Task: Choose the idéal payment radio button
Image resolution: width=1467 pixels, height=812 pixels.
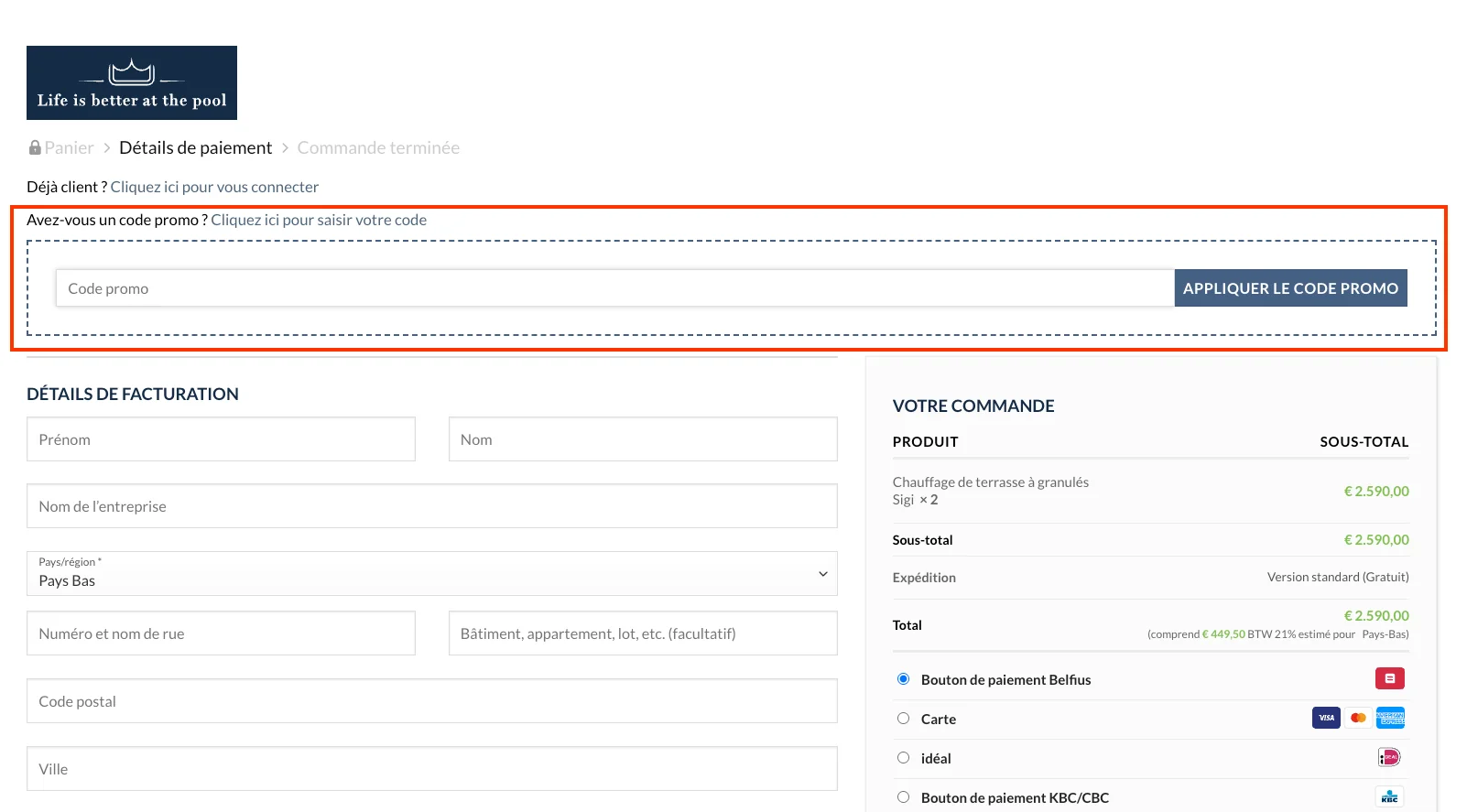Action: click(903, 758)
